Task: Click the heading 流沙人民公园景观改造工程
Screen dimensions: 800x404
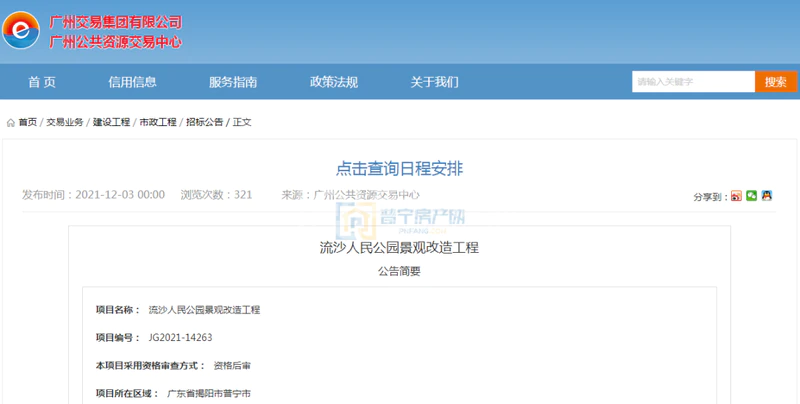Action: pos(399,248)
